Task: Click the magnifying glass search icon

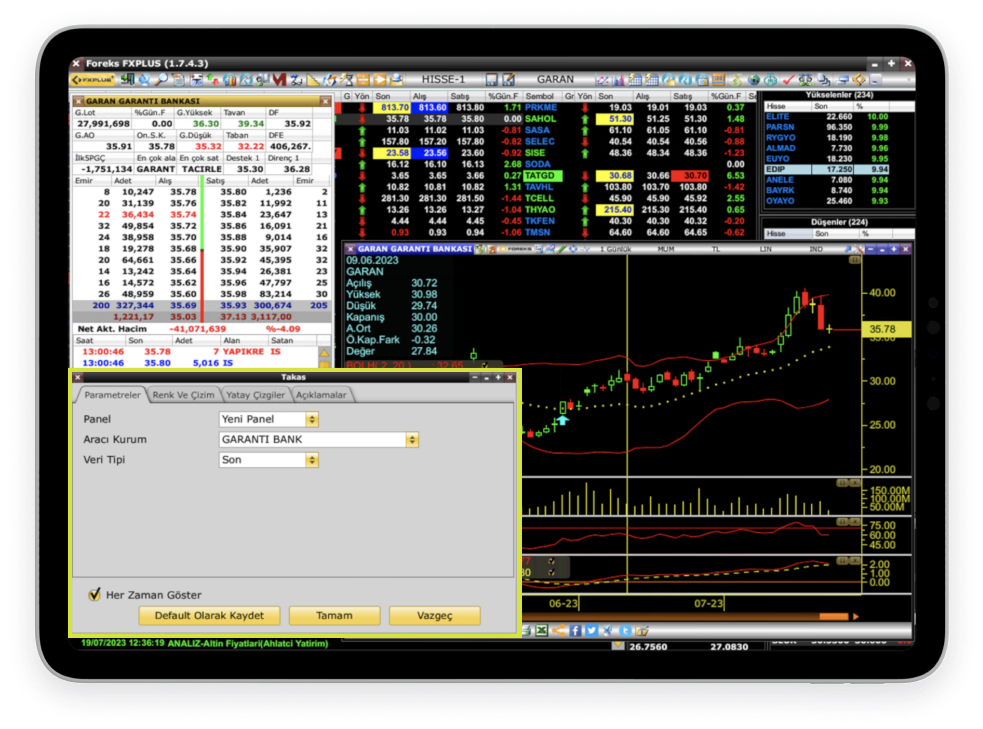Action: coord(161,79)
